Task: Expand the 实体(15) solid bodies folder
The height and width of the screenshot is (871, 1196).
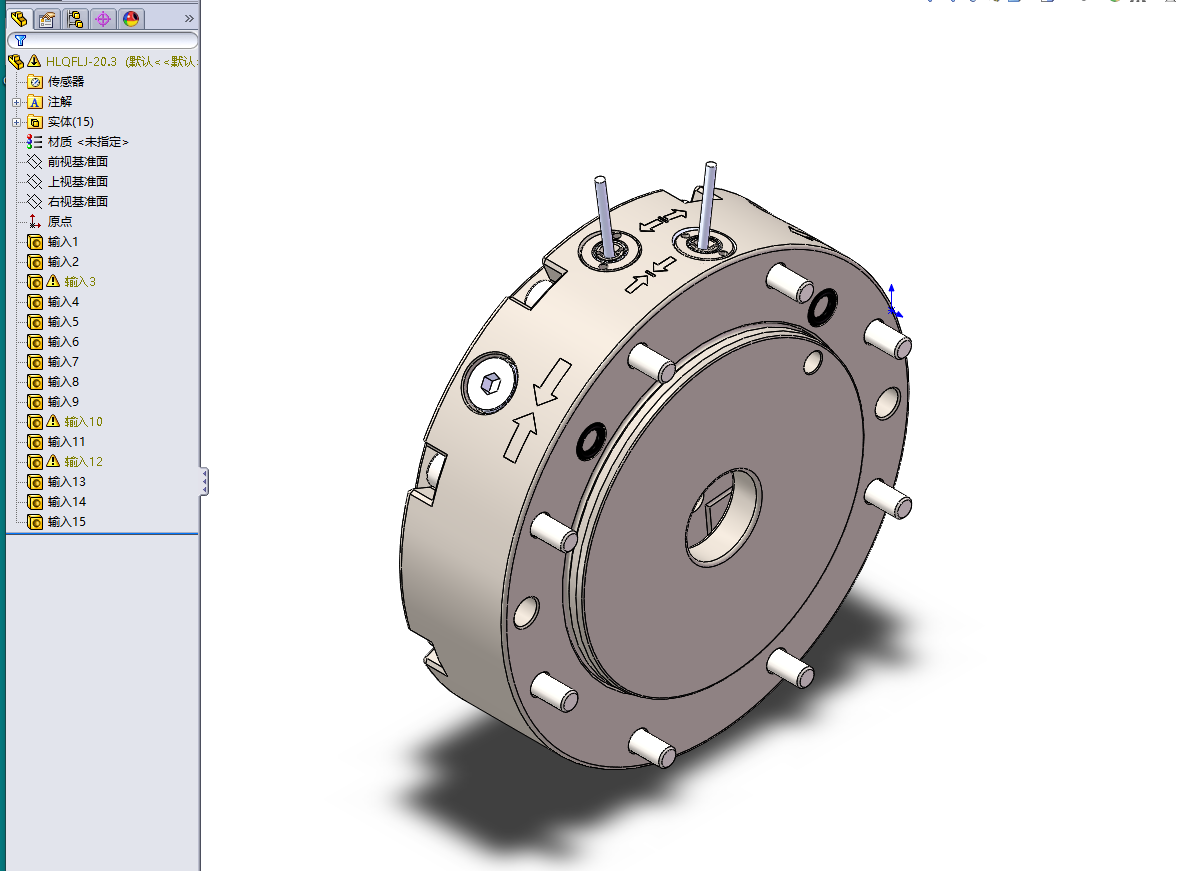Action: tap(17, 122)
